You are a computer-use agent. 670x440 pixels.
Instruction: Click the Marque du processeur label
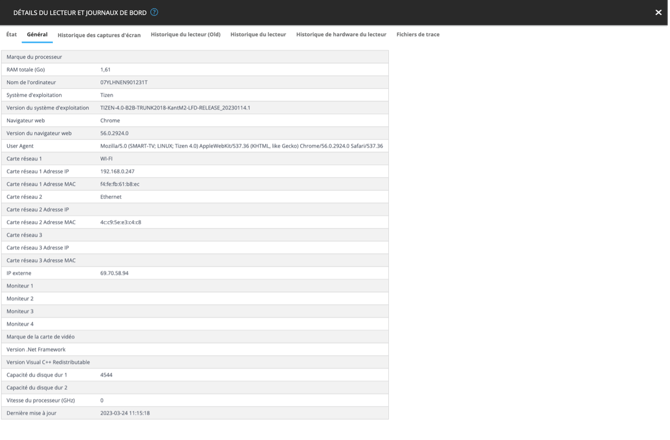[x=34, y=57]
